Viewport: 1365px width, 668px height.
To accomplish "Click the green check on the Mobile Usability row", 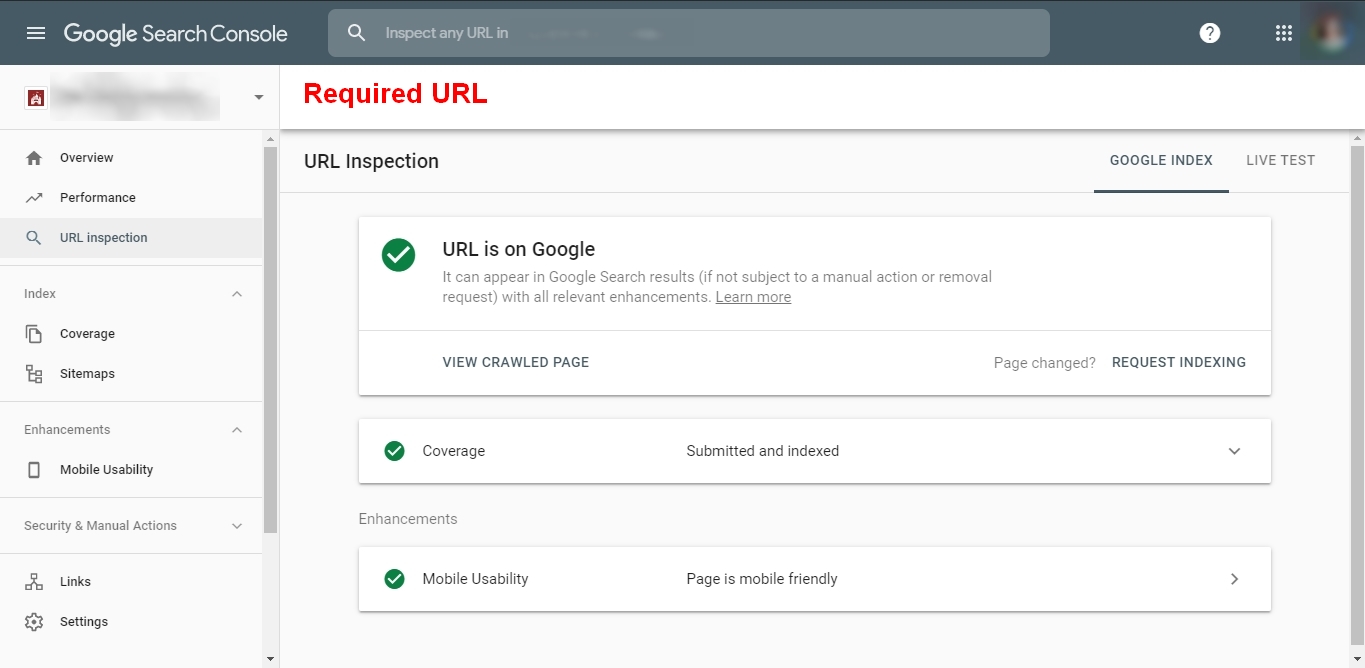I will (x=394, y=579).
